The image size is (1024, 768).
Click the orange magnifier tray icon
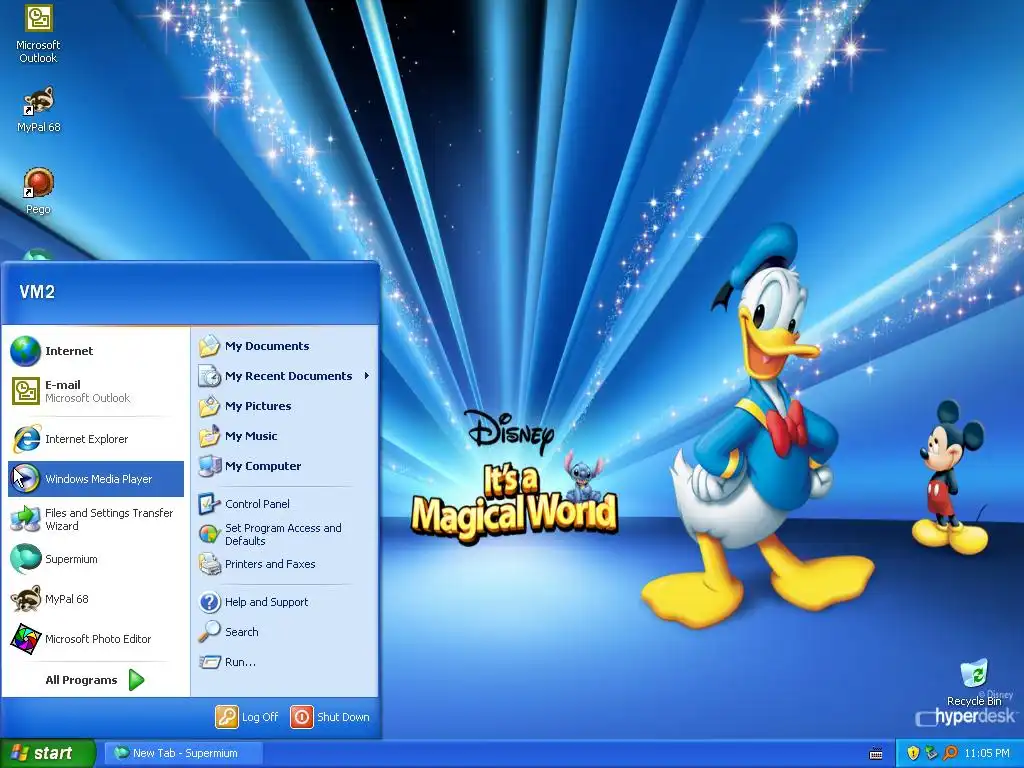coord(950,753)
